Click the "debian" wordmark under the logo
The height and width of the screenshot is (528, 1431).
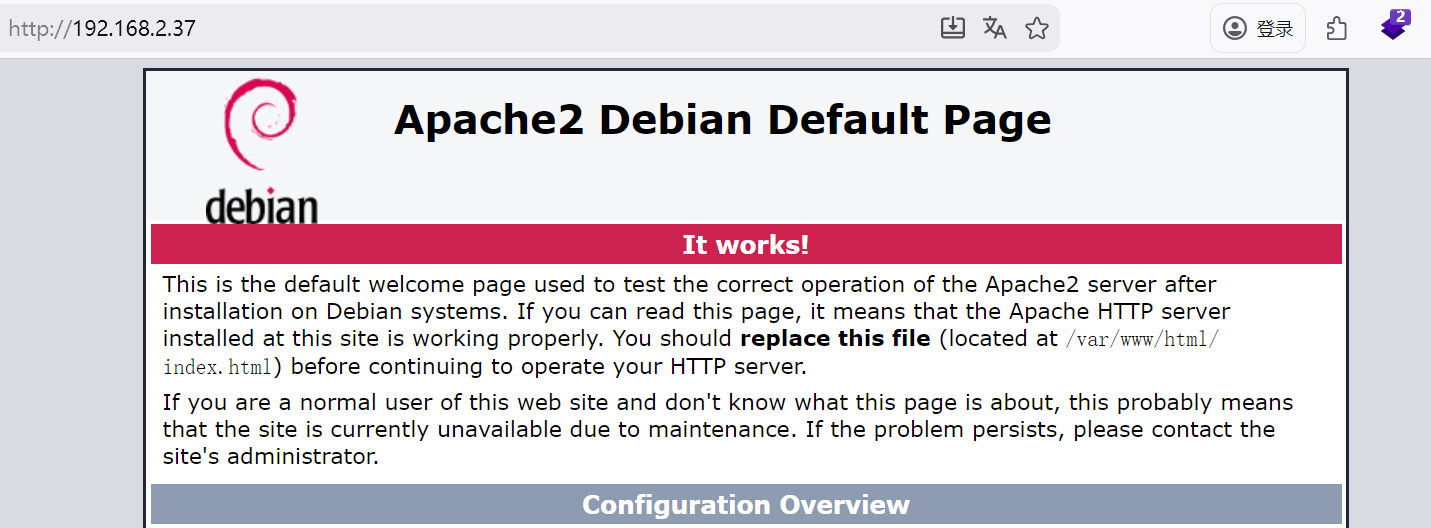(261, 206)
